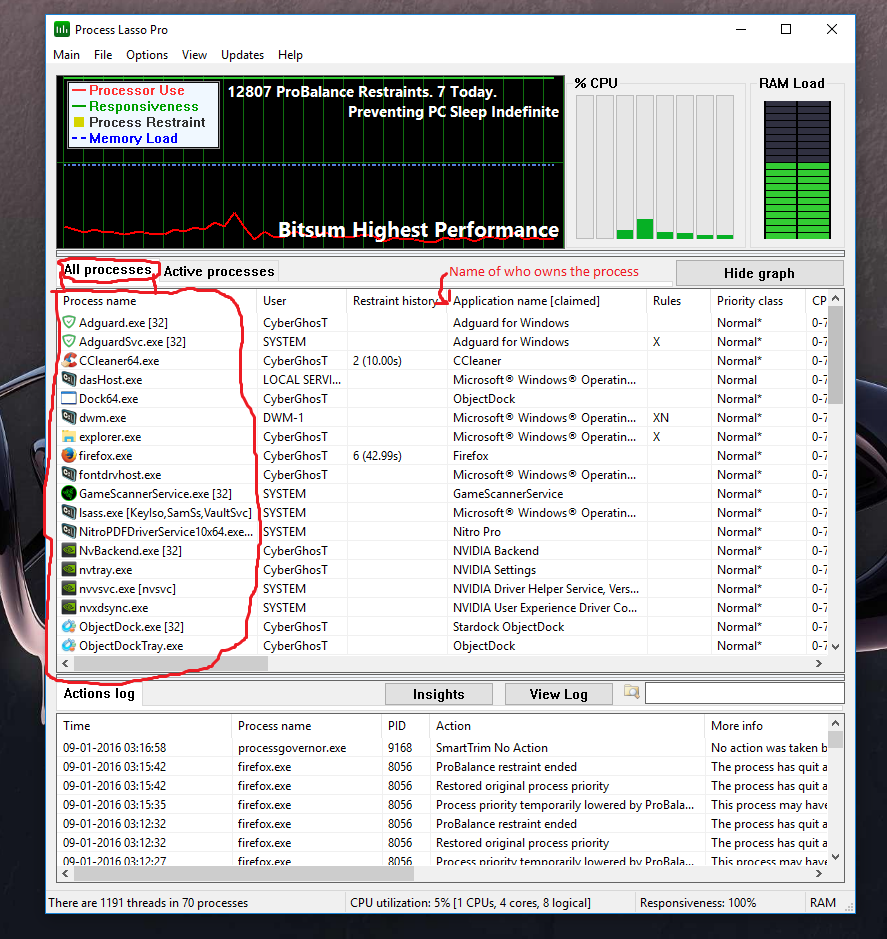Open the View menu
This screenshot has width=887, height=939.
(x=194, y=55)
